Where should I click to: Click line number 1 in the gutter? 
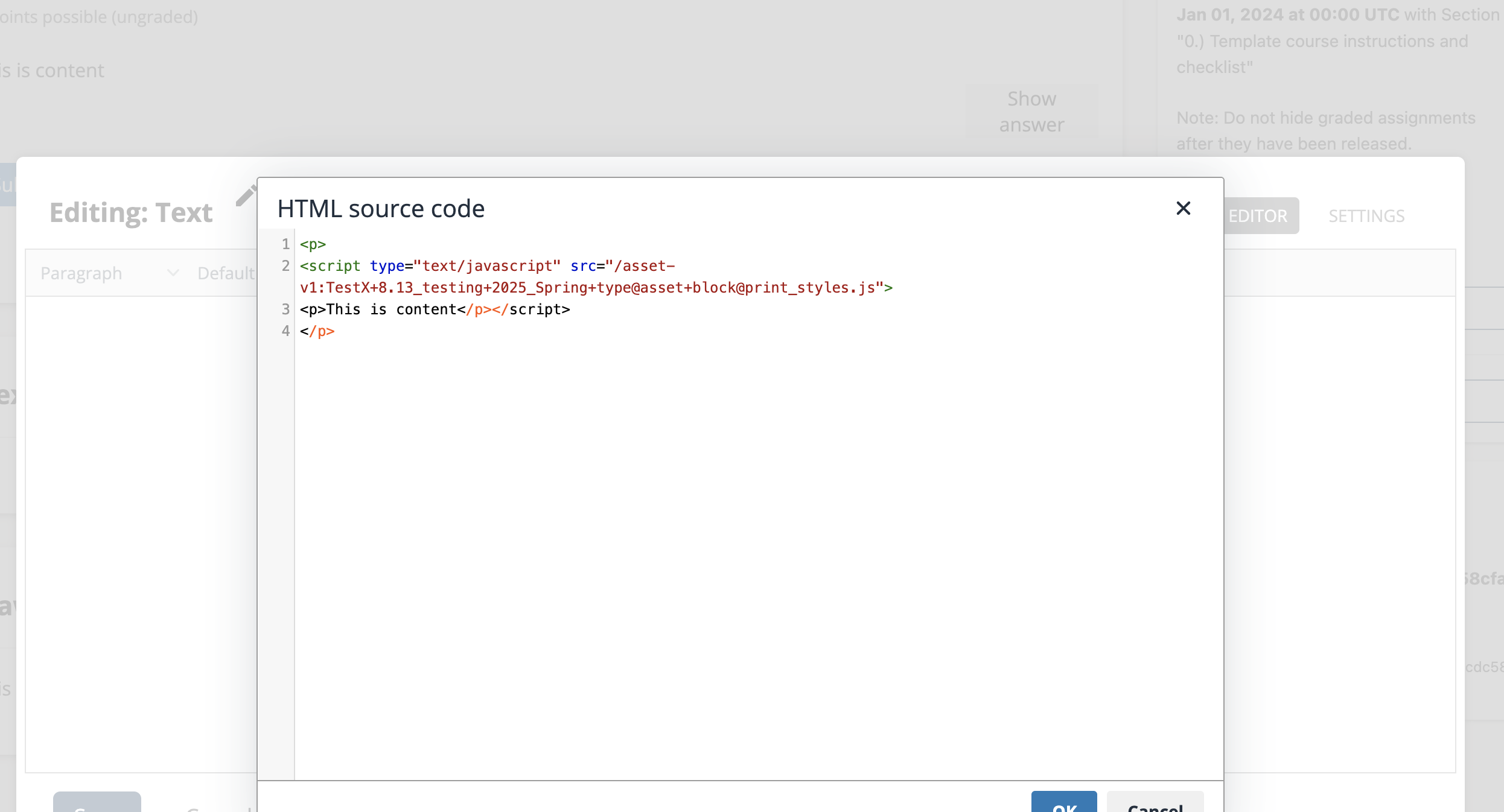[285, 244]
